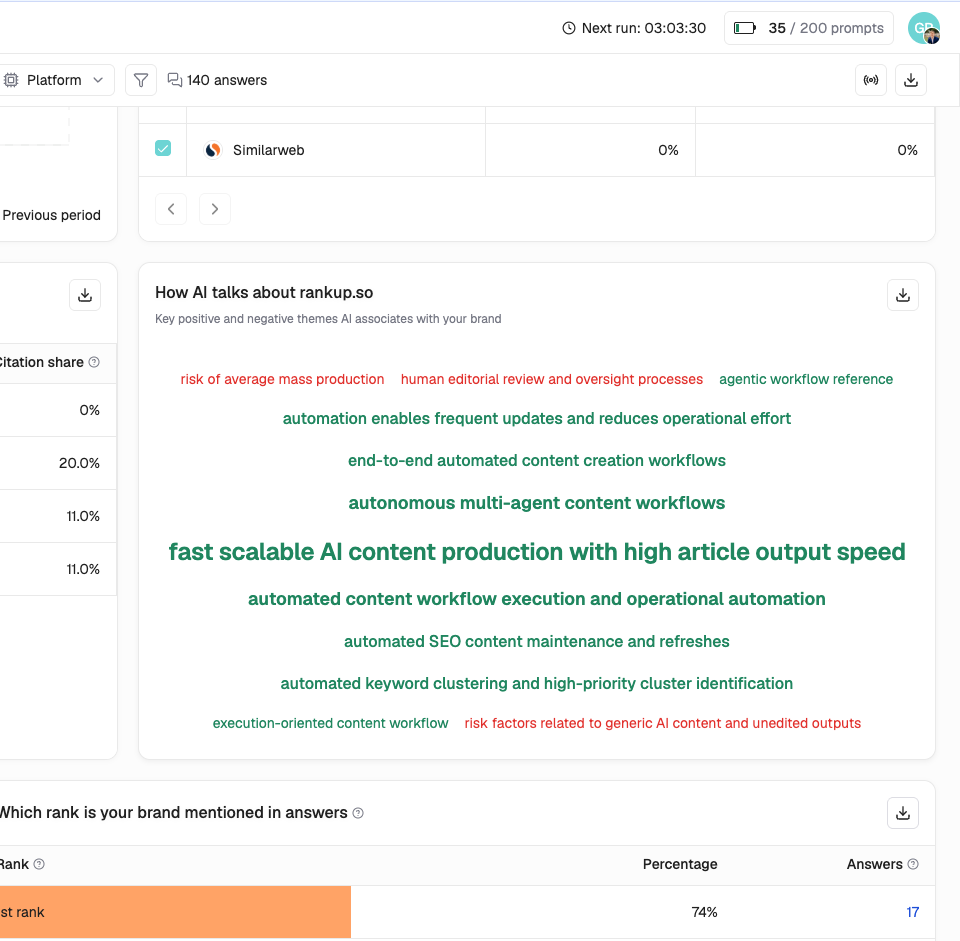Viewport: 960px width, 941px height.
Task: Click the orange 1st rank bar
Action: (x=175, y=912)
